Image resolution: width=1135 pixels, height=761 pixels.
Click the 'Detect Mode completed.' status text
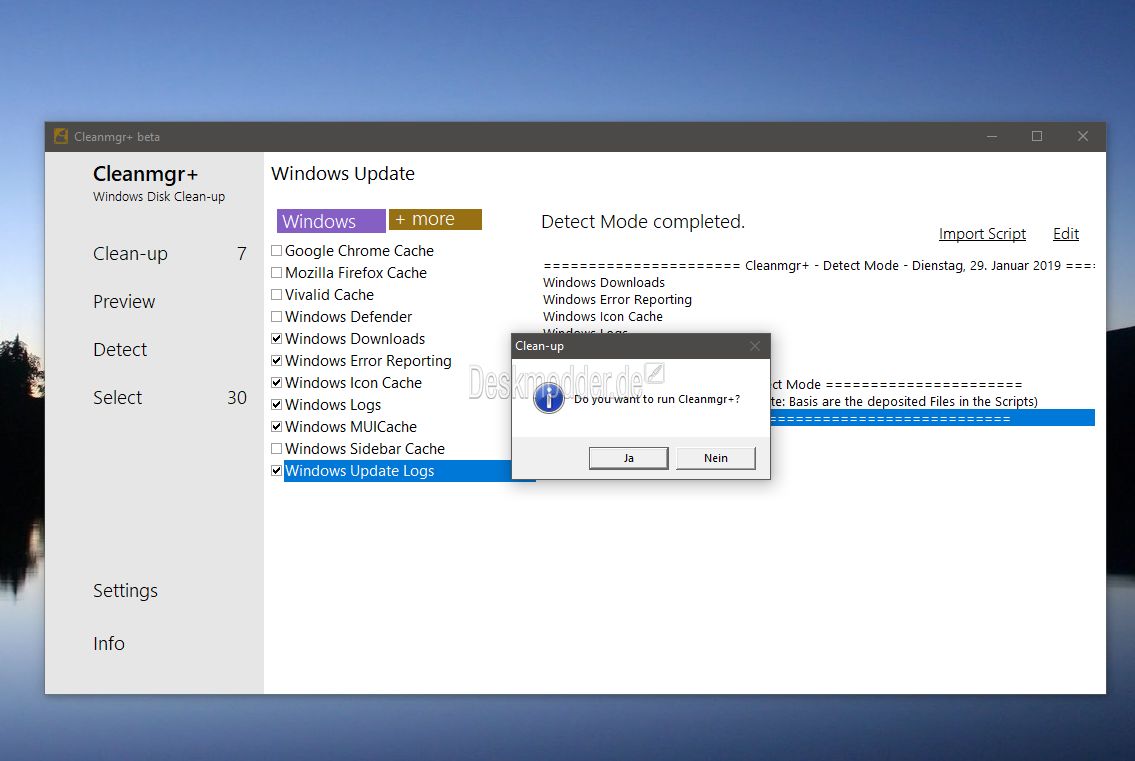tap(643, 222)
